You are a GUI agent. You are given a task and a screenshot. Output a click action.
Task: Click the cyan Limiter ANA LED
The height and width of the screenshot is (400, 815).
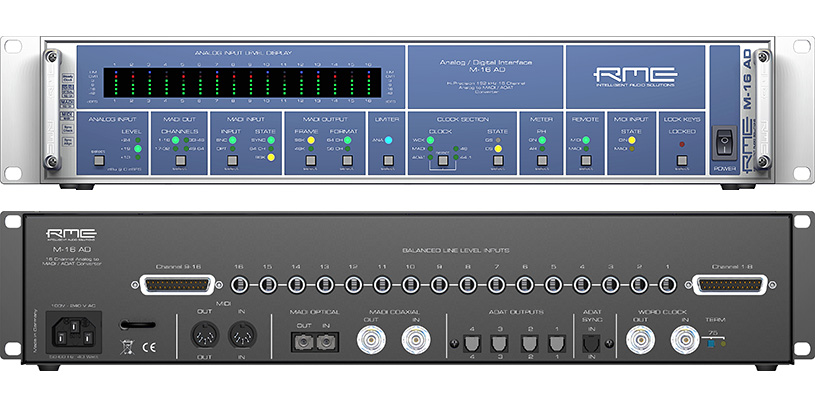(x=389, y=140)
